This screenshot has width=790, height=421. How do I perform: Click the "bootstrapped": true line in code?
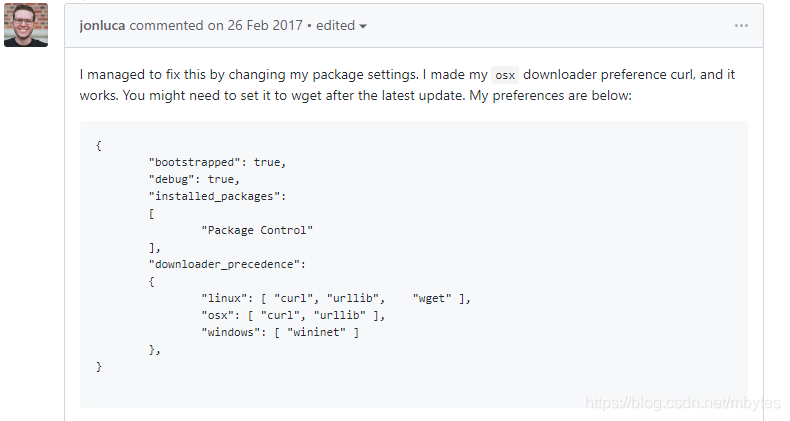click(217, 162)
